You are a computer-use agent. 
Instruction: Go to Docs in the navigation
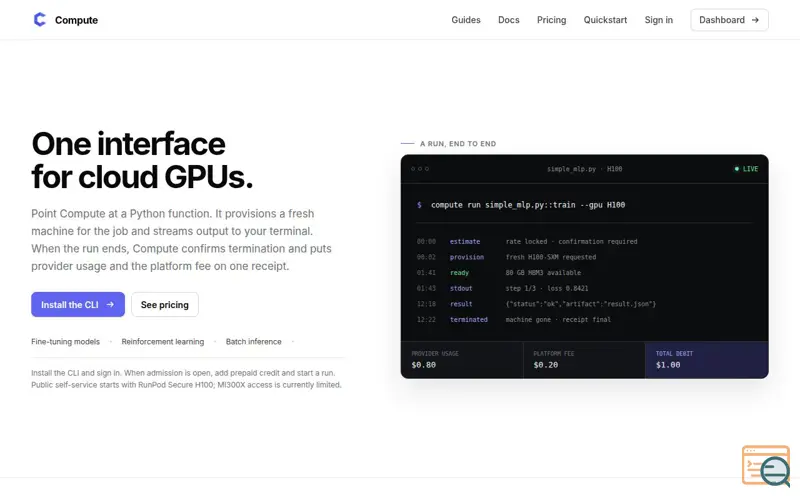pos(509,20)
